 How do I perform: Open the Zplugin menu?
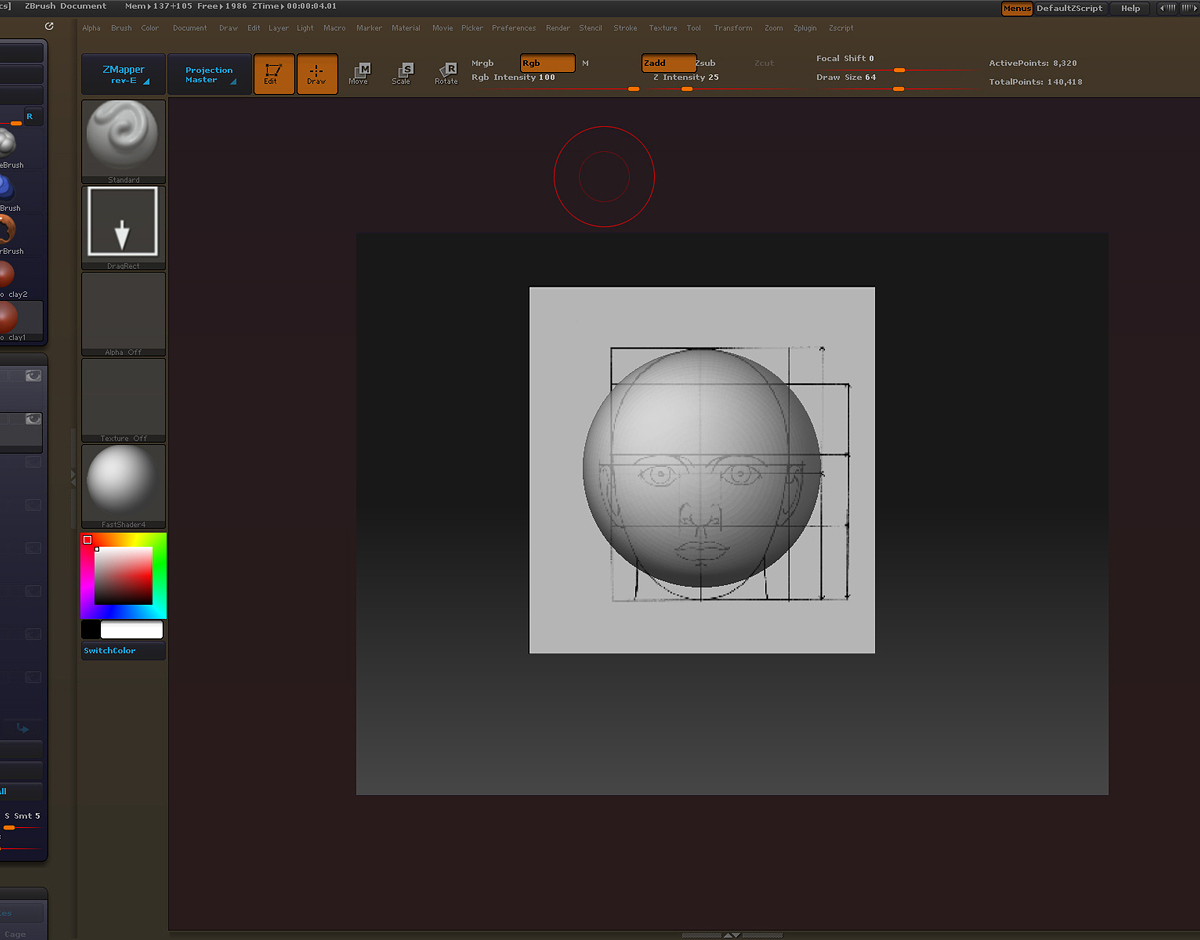tap(805, 28)
